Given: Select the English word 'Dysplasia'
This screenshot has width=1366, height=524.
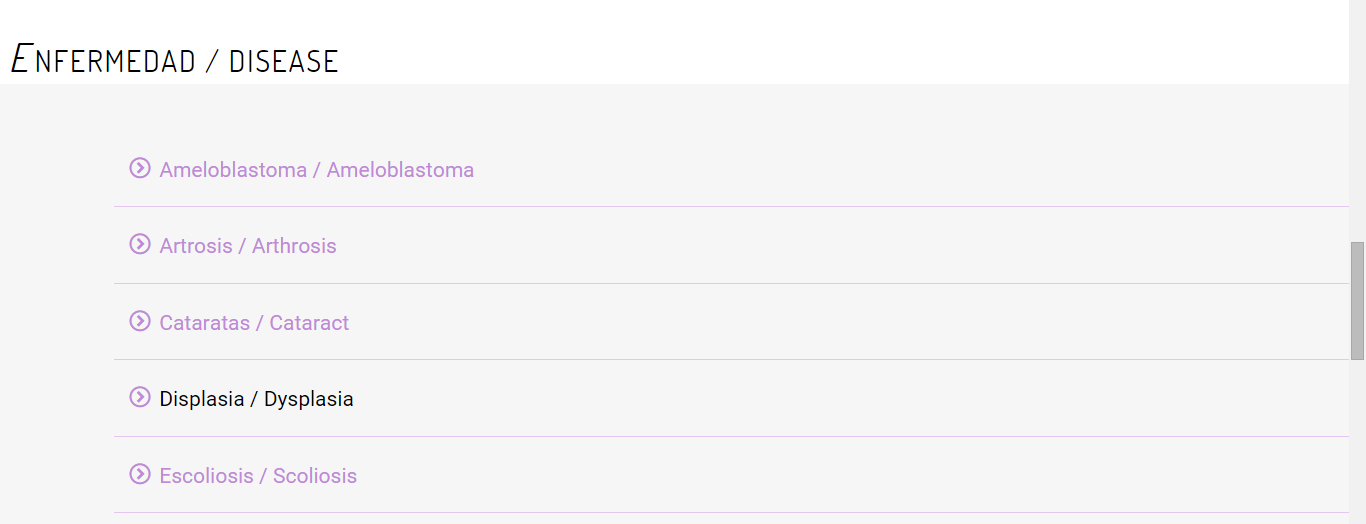Looking at the screenshot, I should (308, 399).
